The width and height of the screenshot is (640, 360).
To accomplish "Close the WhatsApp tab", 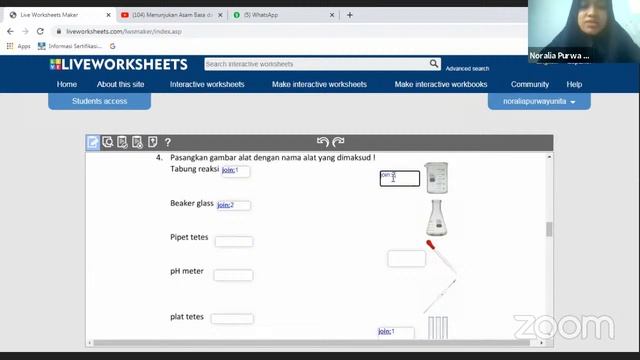I will [x=332, y=15].
